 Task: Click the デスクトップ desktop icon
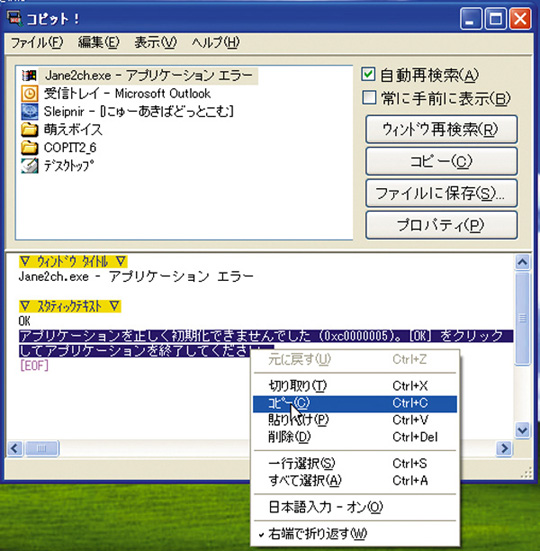click(30, 166)
